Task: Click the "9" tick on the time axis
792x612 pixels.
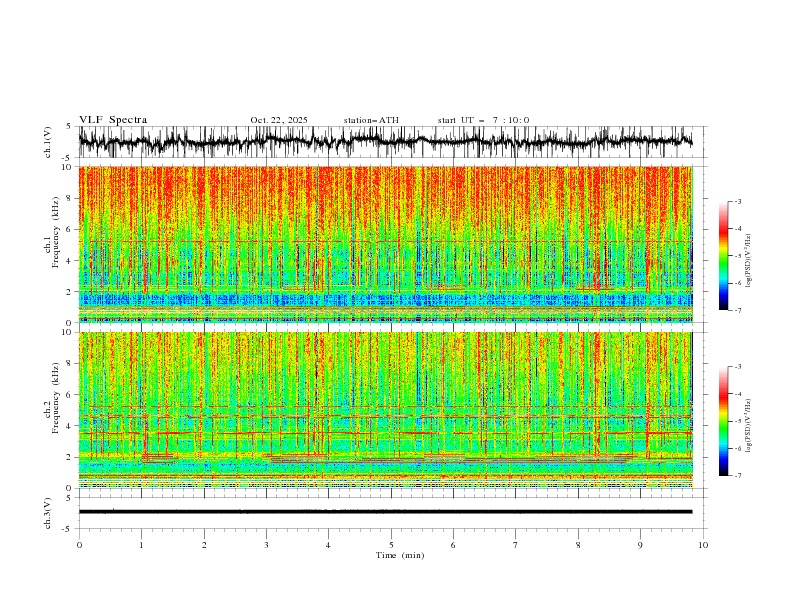Action: click(x=640, y=545)
